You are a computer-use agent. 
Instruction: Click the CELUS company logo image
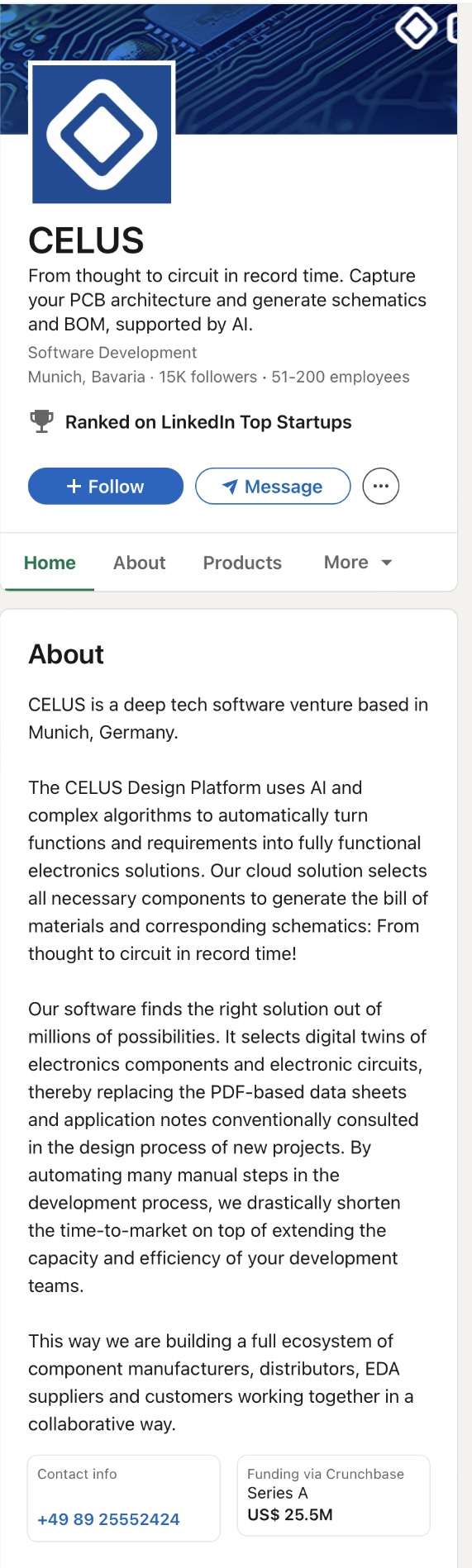(102, 133)
